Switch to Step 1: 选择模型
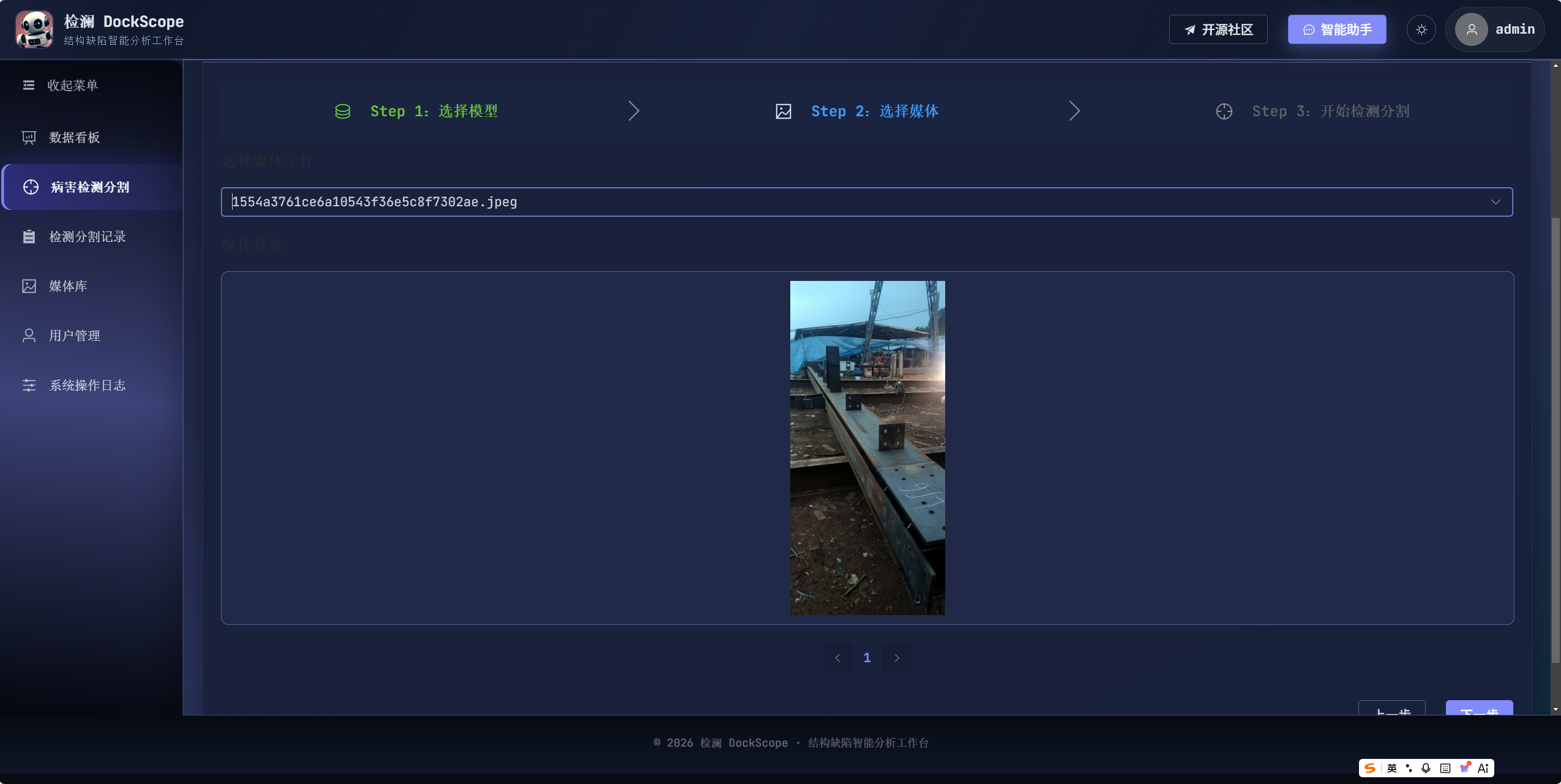1561x784 pixels. 434,111
